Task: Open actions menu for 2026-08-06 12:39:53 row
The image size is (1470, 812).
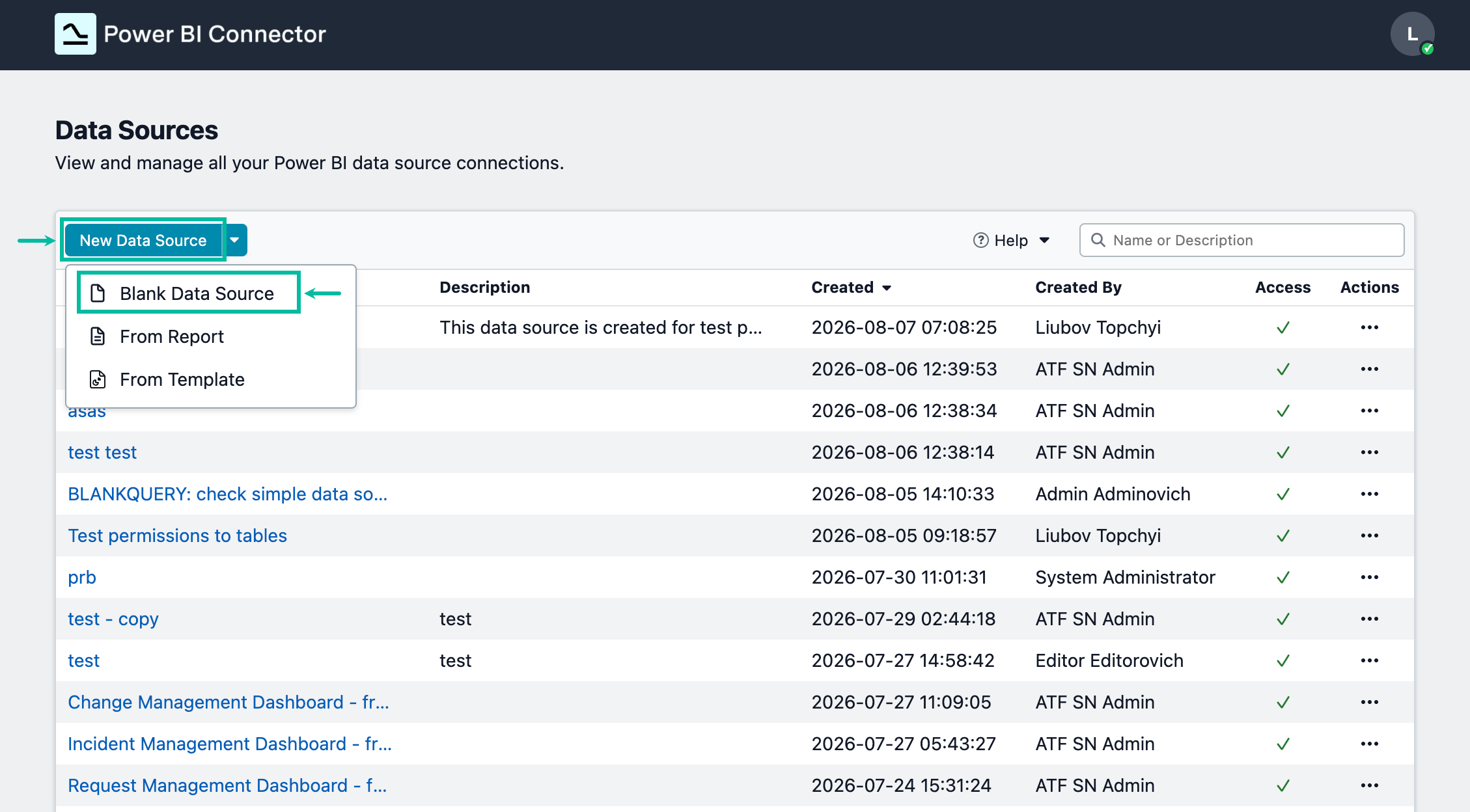Action: pyautogui.click(x=1369, y=369)
